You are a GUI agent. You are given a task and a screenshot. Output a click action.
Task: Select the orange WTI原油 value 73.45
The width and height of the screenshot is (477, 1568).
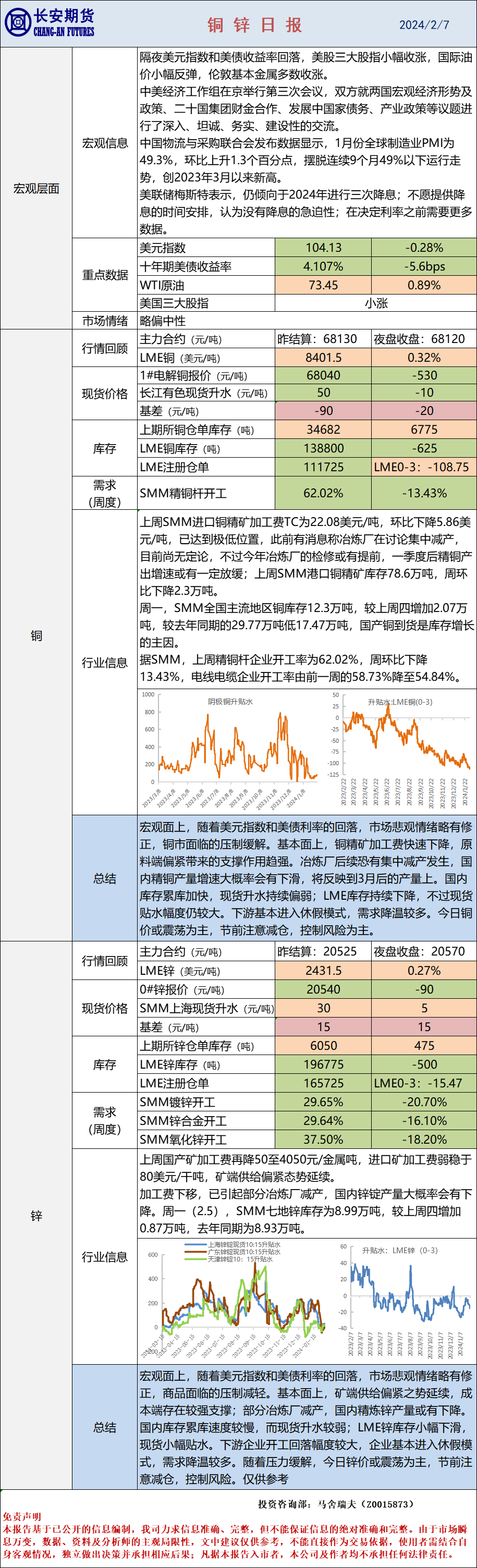click(x=323, y=285)
